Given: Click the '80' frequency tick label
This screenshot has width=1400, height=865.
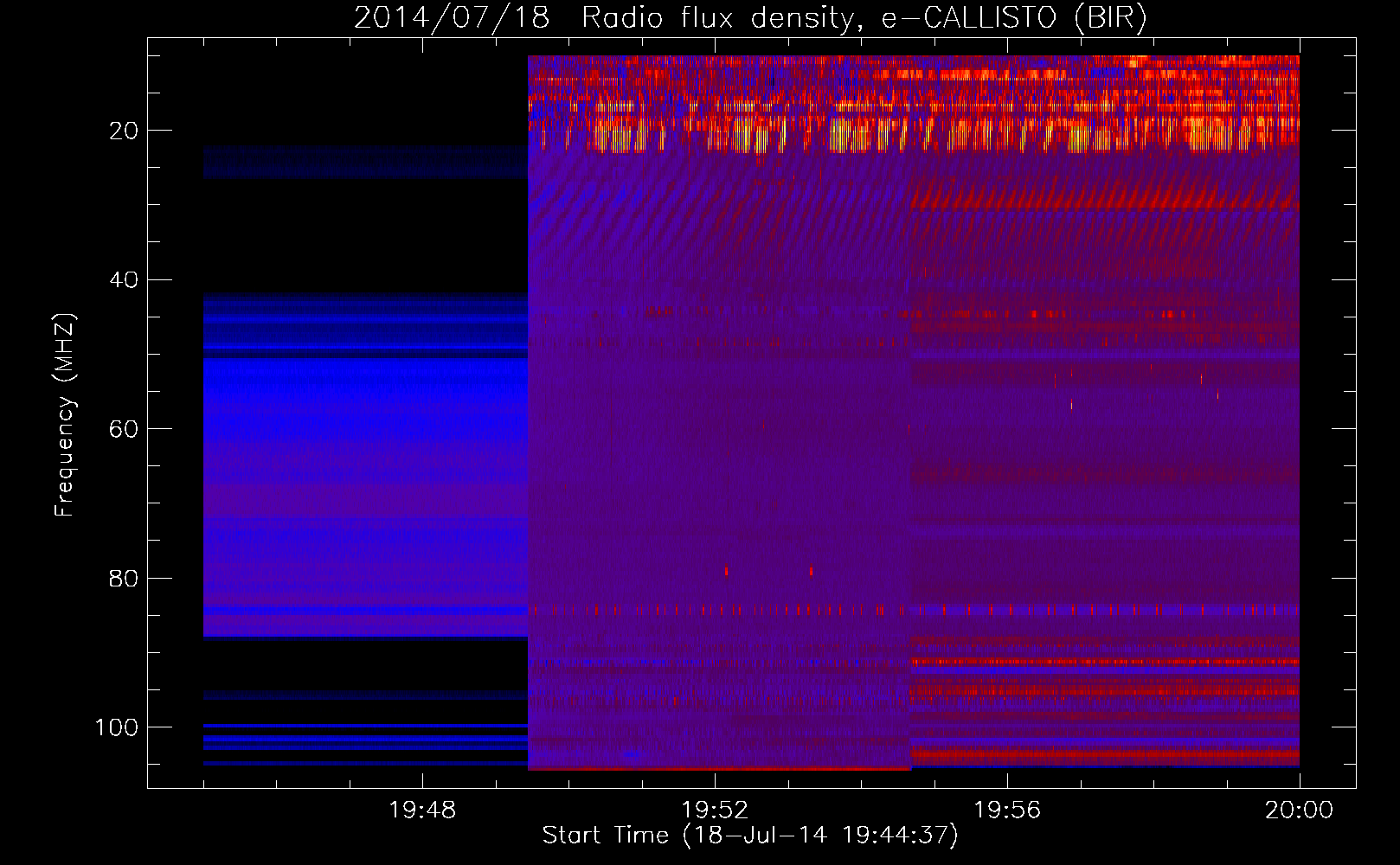Looking at the screenshot, I should (x=124, y=578).
